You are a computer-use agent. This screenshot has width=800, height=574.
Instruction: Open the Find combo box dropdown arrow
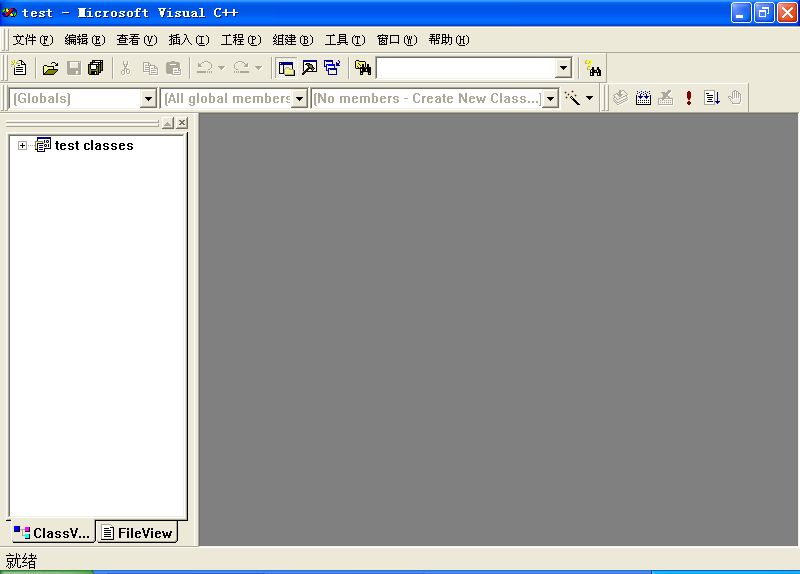(x=563, y=68)
